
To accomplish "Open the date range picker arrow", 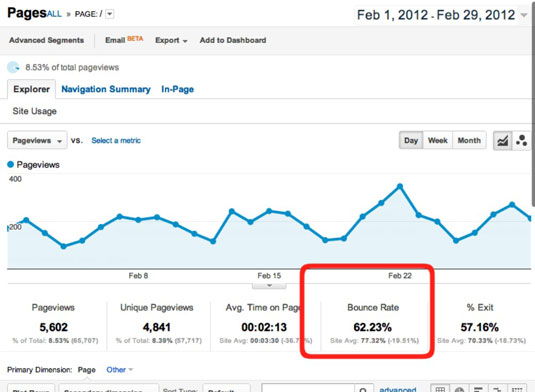I will [523, 15].
